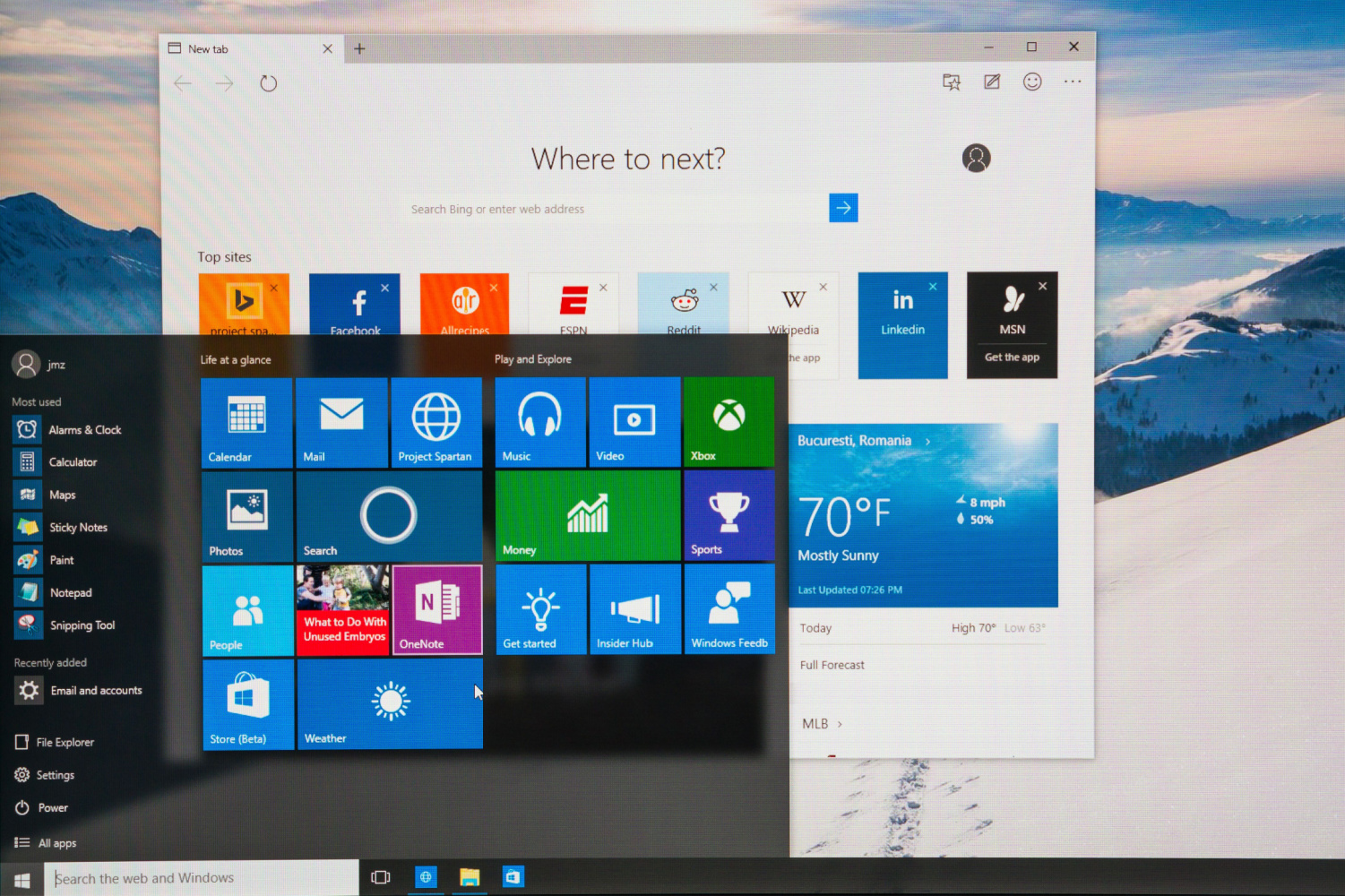Open the Weather tile

[x=389, y=704]
